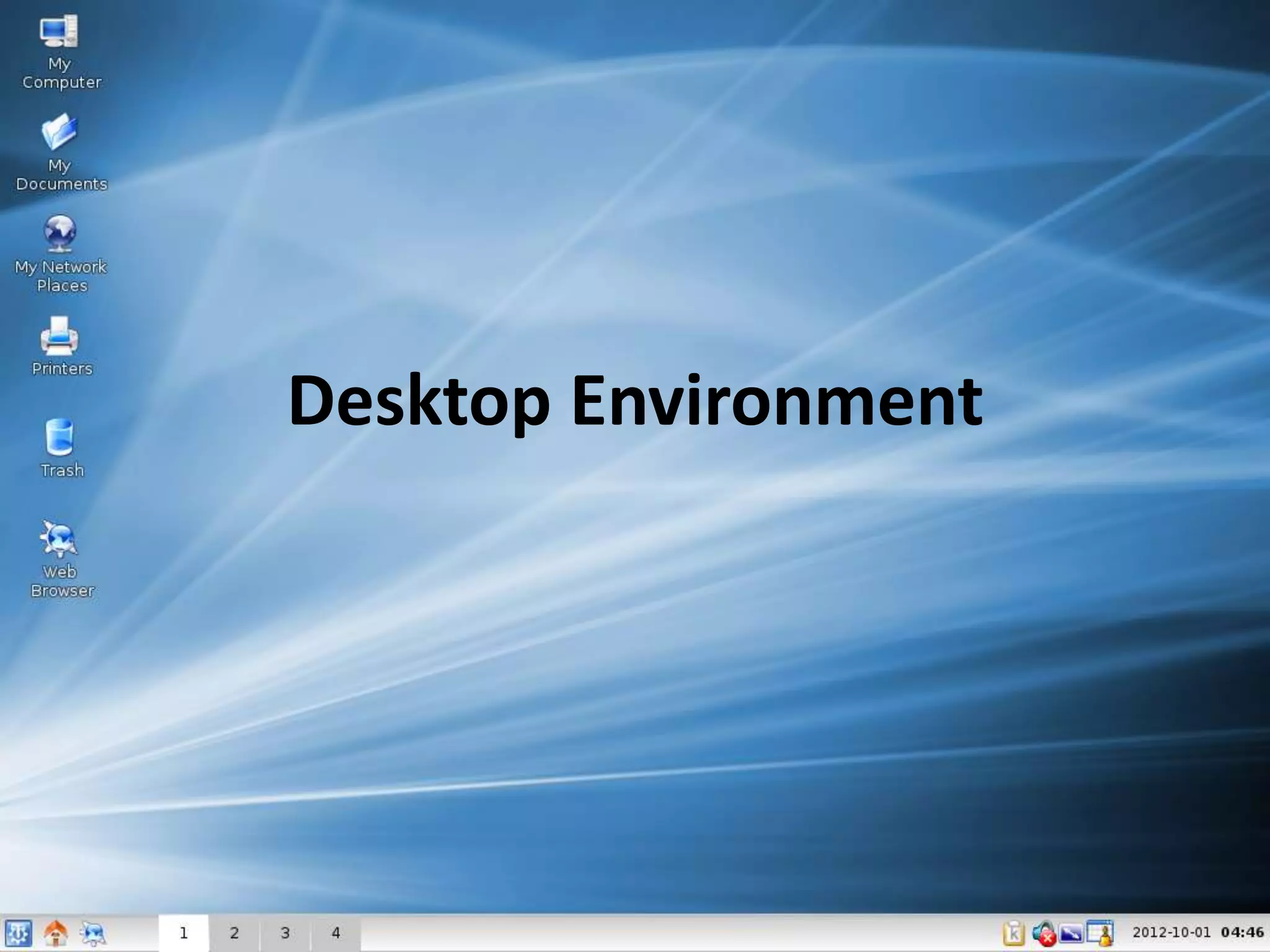This screenshot has width=1270, height=952.
Task: Click the Home folder panel icon
Action: coord(56,933)
